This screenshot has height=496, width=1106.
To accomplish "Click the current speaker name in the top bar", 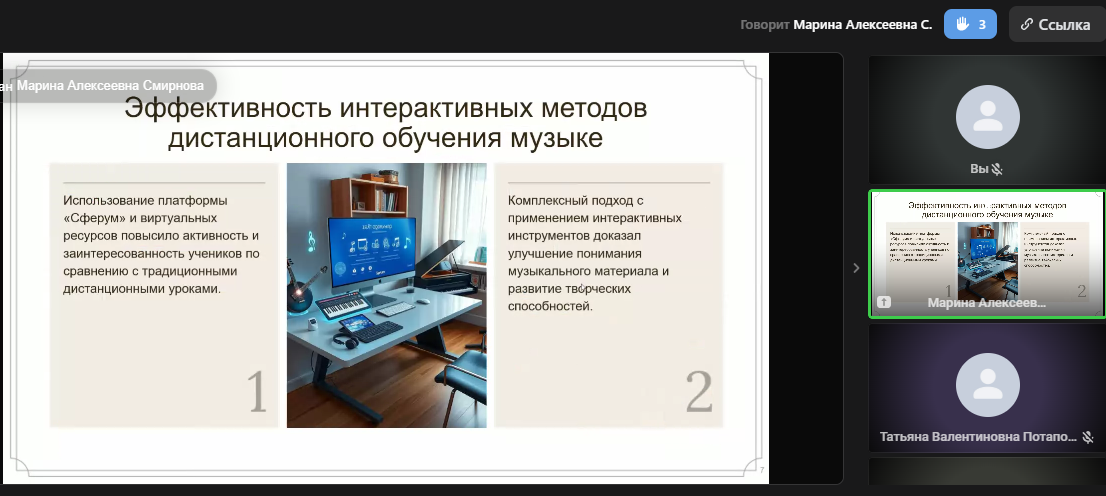I will 862,24.
